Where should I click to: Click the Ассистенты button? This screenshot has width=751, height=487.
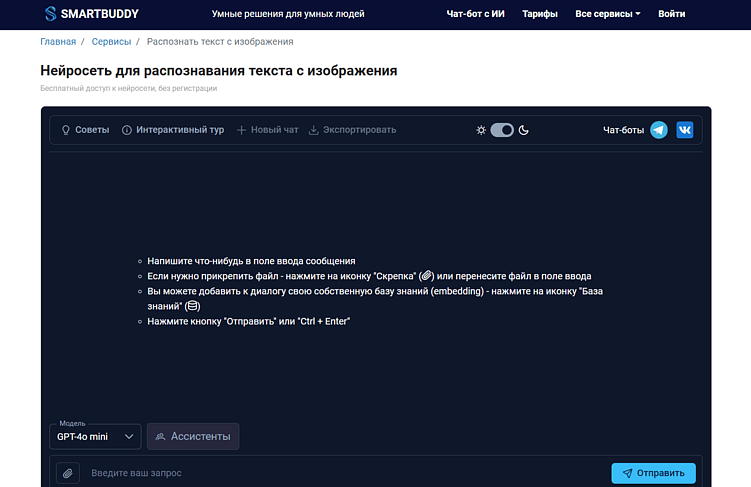tap(193, 436)
